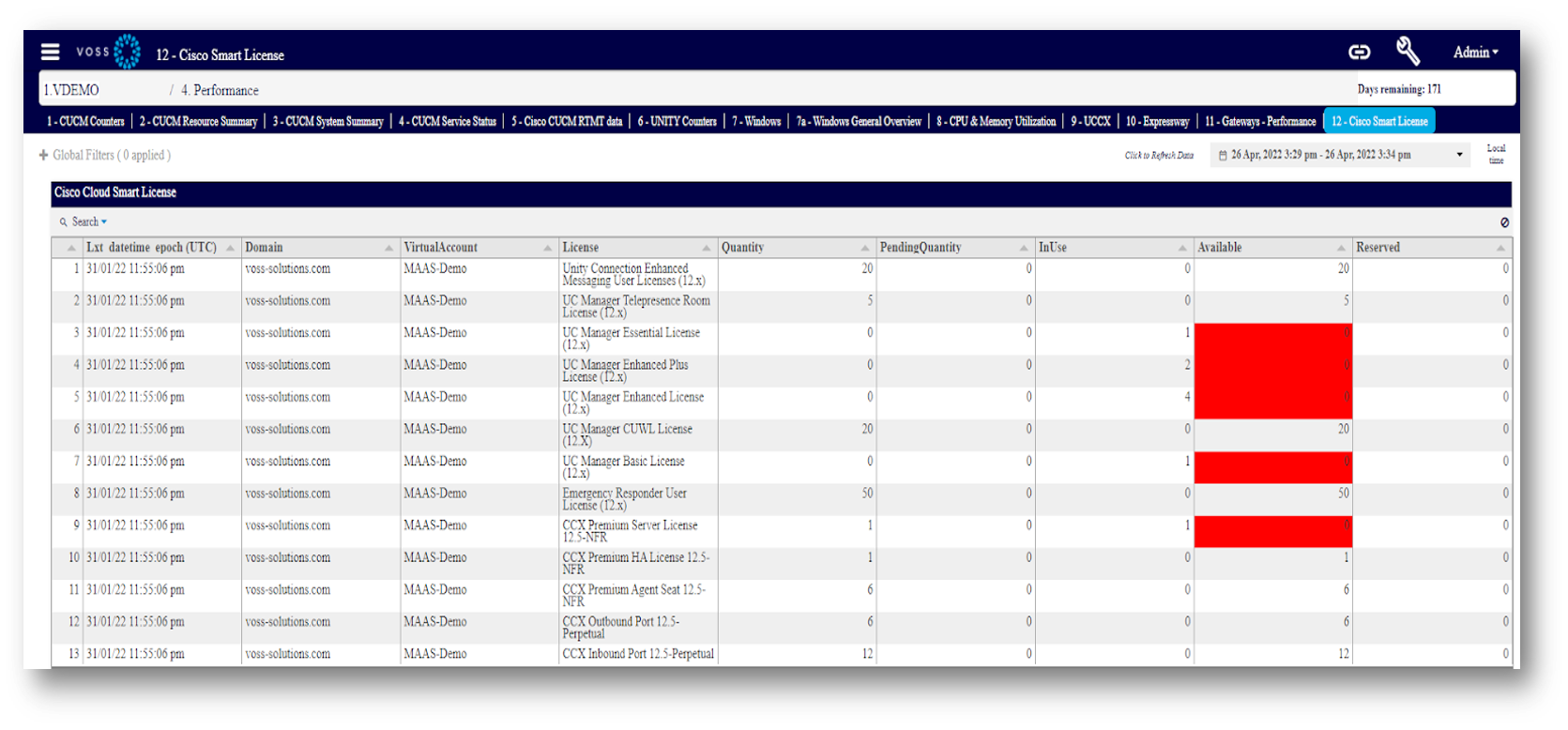1568x730 pixels.
Task: Click quantity 50 in Emergency Responder row
Action: [866, 494]
